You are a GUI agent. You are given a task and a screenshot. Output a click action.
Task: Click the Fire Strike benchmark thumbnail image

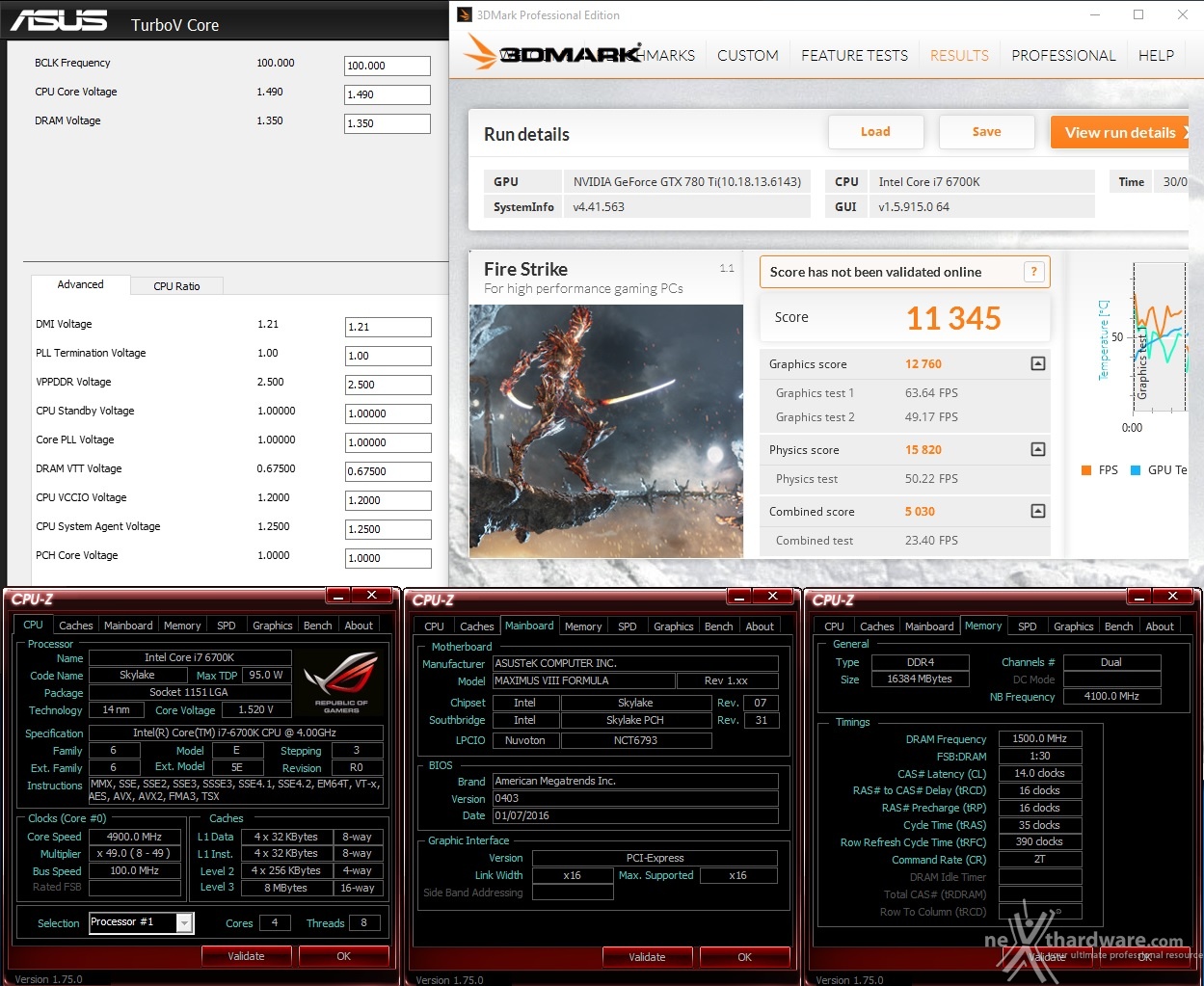point(606,431)
